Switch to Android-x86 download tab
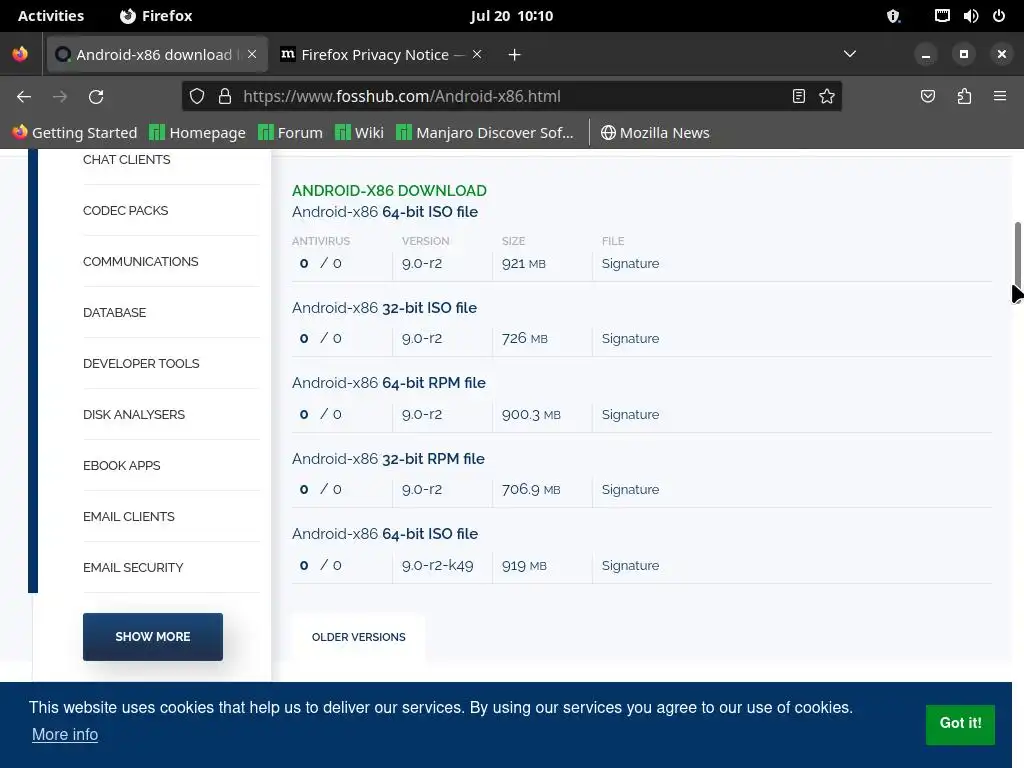The width and height of the screenshot is (1024, 768). pyautogui.click(x=157, y=54)
